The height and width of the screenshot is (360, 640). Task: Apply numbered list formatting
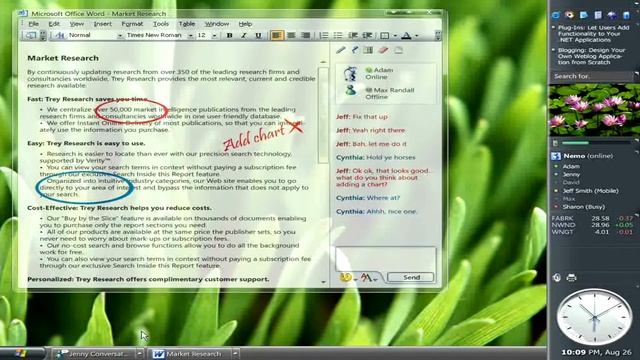pos(323,36)
